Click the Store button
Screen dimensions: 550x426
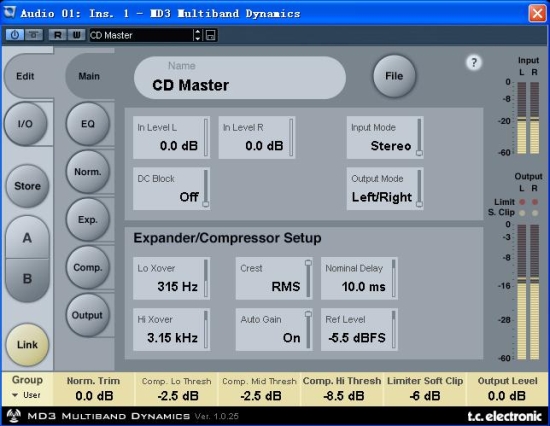pyautogui.click(x=27, y=186)
